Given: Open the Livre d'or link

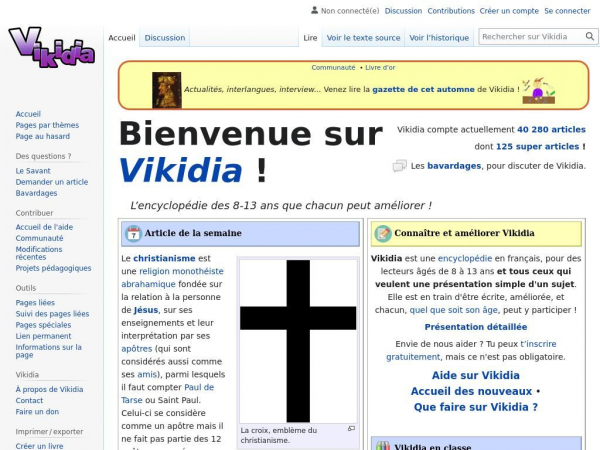Looking at the screenshot, I should coord(380,67).
